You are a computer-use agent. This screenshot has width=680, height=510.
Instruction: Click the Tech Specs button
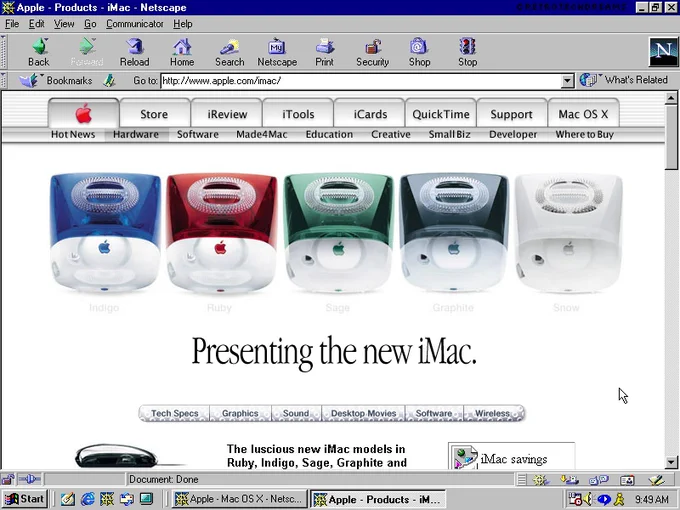tap(174, 413)
